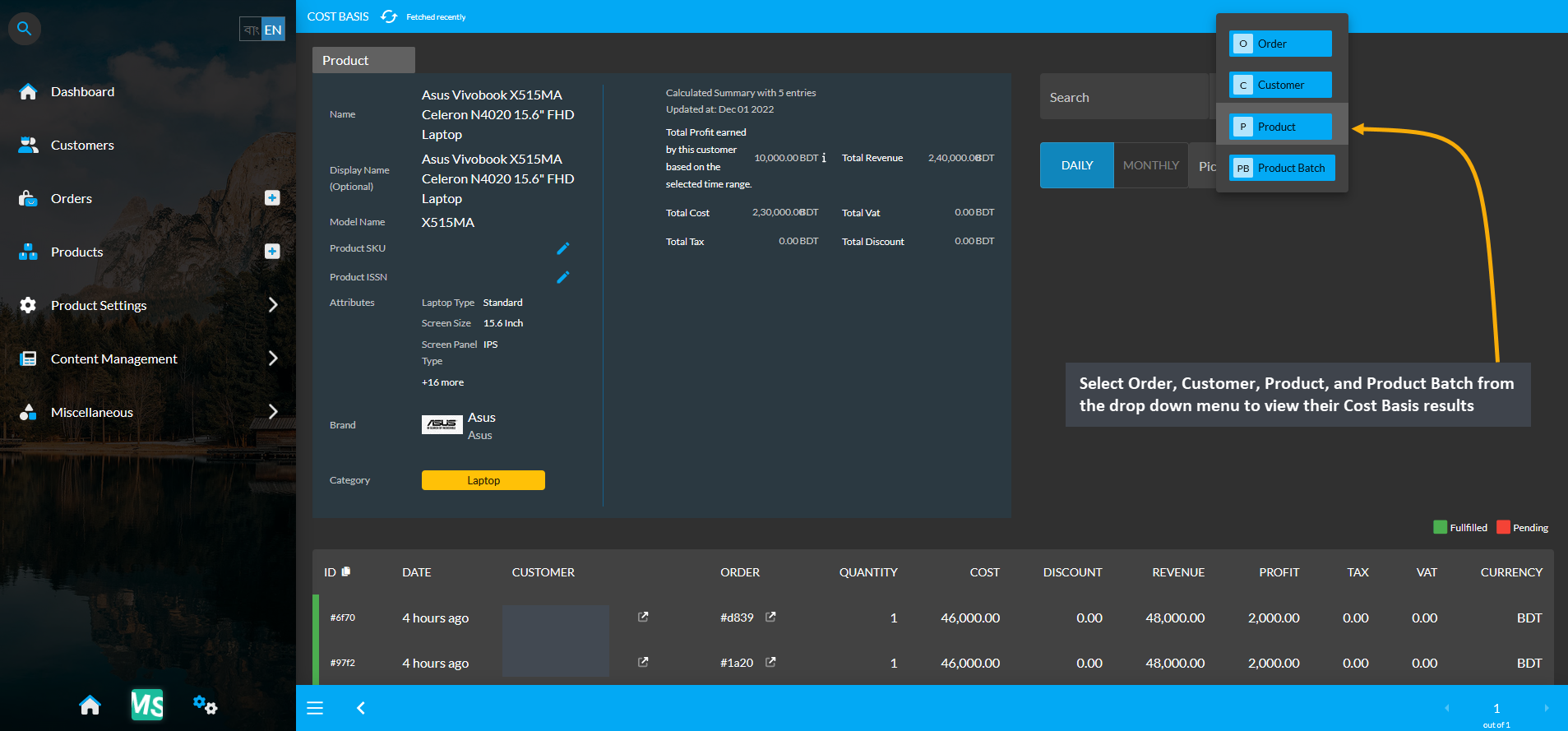Viewport: 1568px width, 731px height.
Task: Go to next page arrow
Action: click(1547, 708)
